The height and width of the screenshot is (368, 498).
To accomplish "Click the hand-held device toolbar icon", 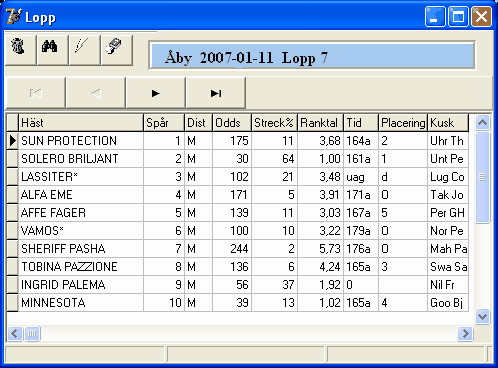I will point(116,49).
